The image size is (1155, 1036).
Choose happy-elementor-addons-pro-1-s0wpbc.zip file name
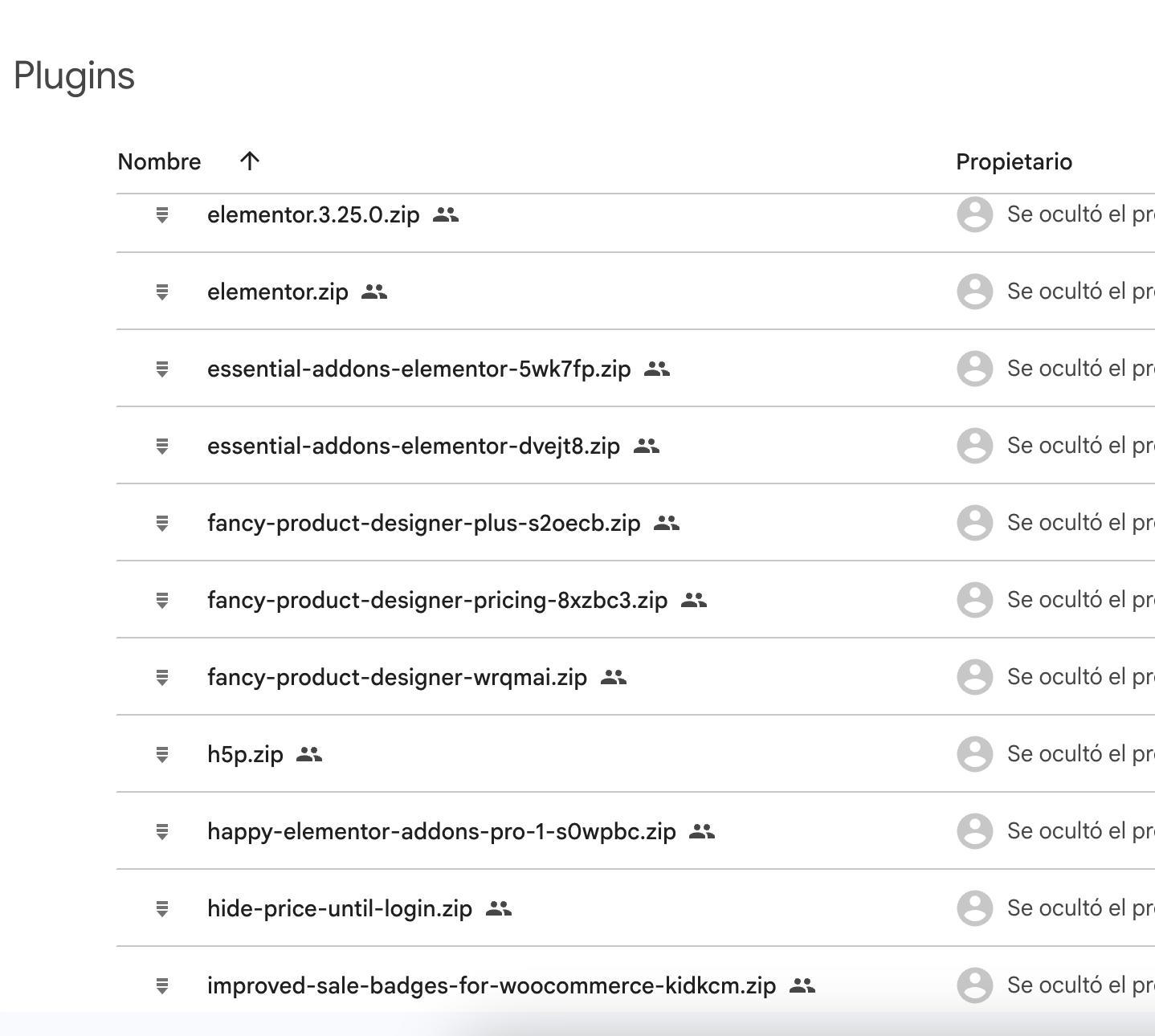442,832
